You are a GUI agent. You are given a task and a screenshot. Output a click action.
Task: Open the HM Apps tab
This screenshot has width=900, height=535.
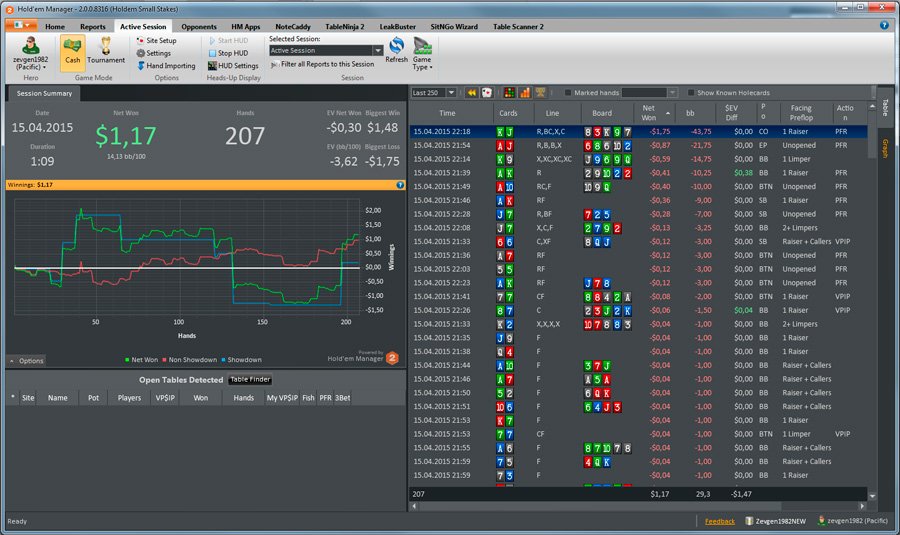246,26
